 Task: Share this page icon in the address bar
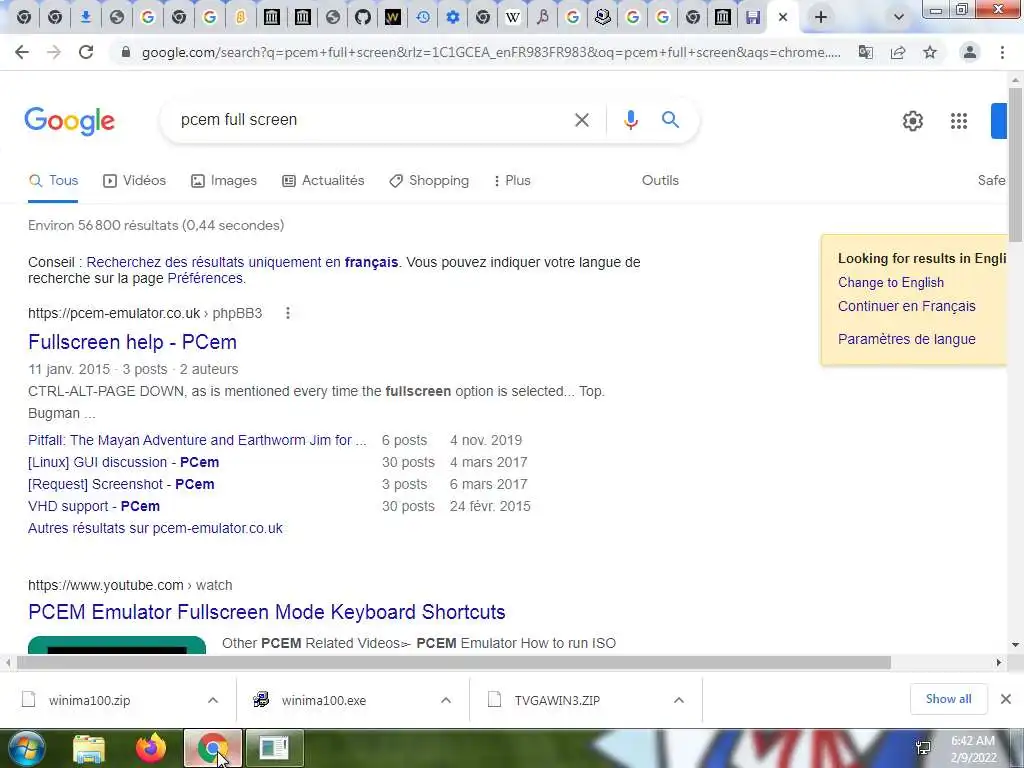tap(898, 52)
